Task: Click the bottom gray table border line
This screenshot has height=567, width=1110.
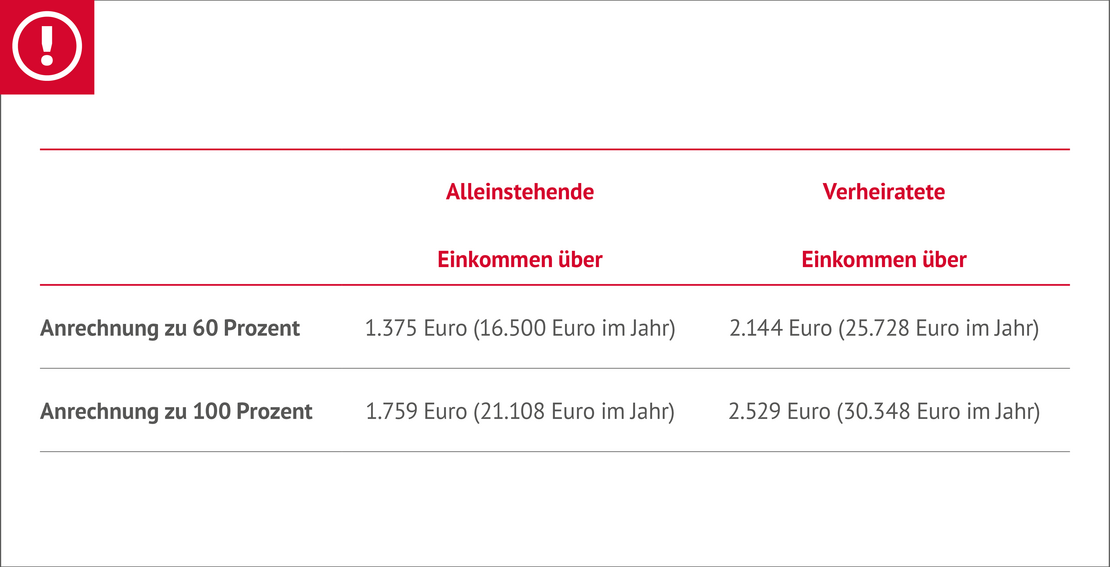Action: pyautogui.click(x=555, y=452)
